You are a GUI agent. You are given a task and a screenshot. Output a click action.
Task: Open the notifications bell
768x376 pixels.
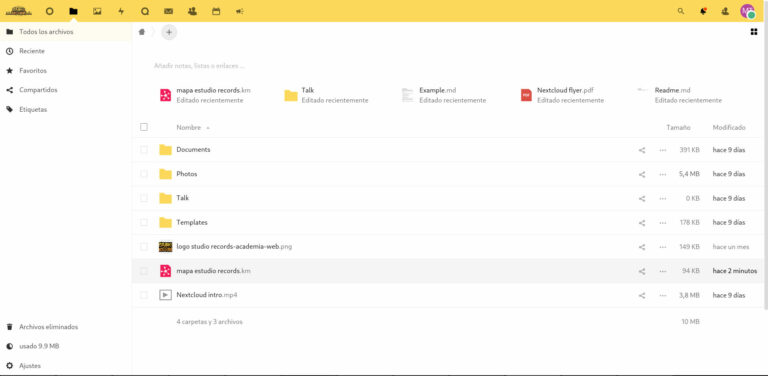pos(703,11)
